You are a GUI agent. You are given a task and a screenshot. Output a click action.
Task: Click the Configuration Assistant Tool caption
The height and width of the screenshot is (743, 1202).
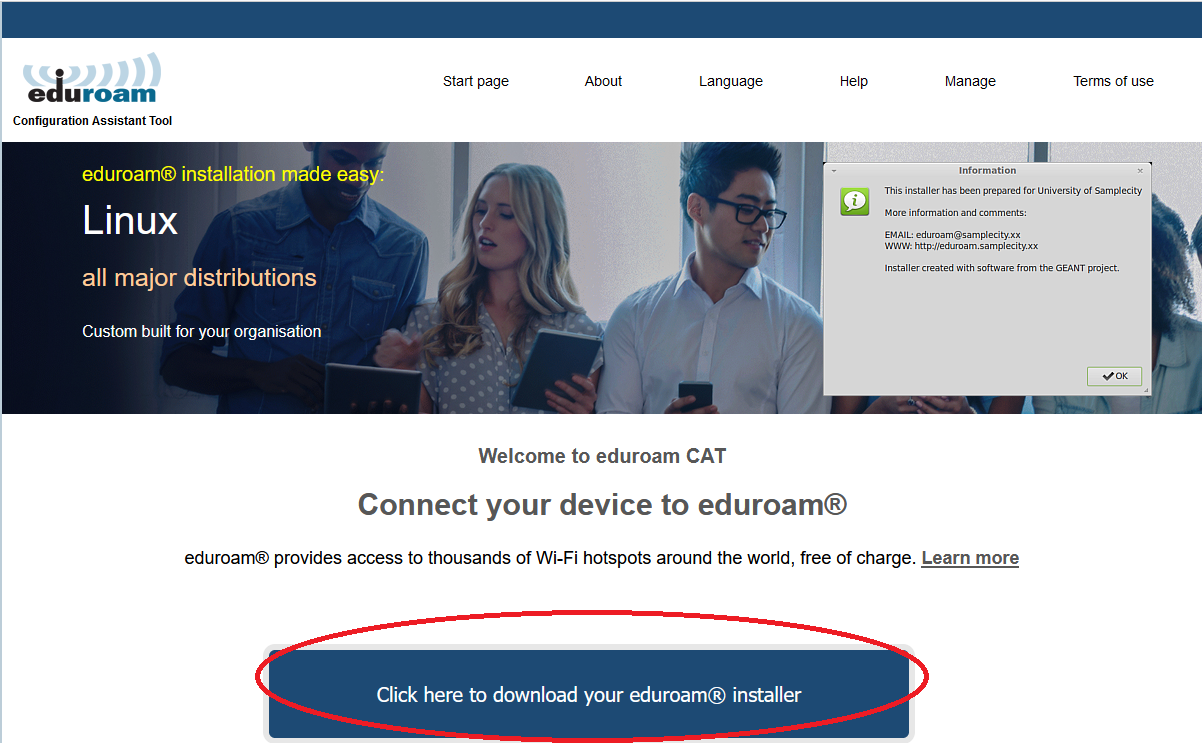tap(92, 121)
